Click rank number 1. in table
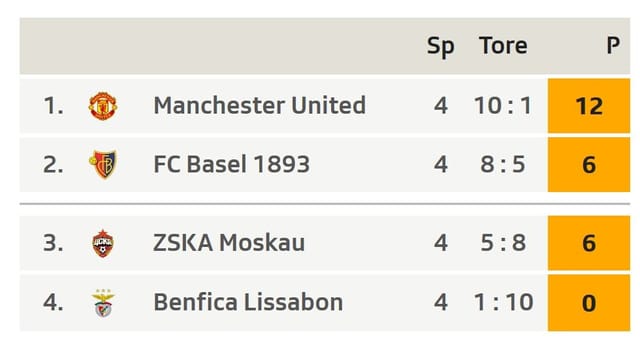640x360 pixels. pyautogui.click(x=53, y=106)
